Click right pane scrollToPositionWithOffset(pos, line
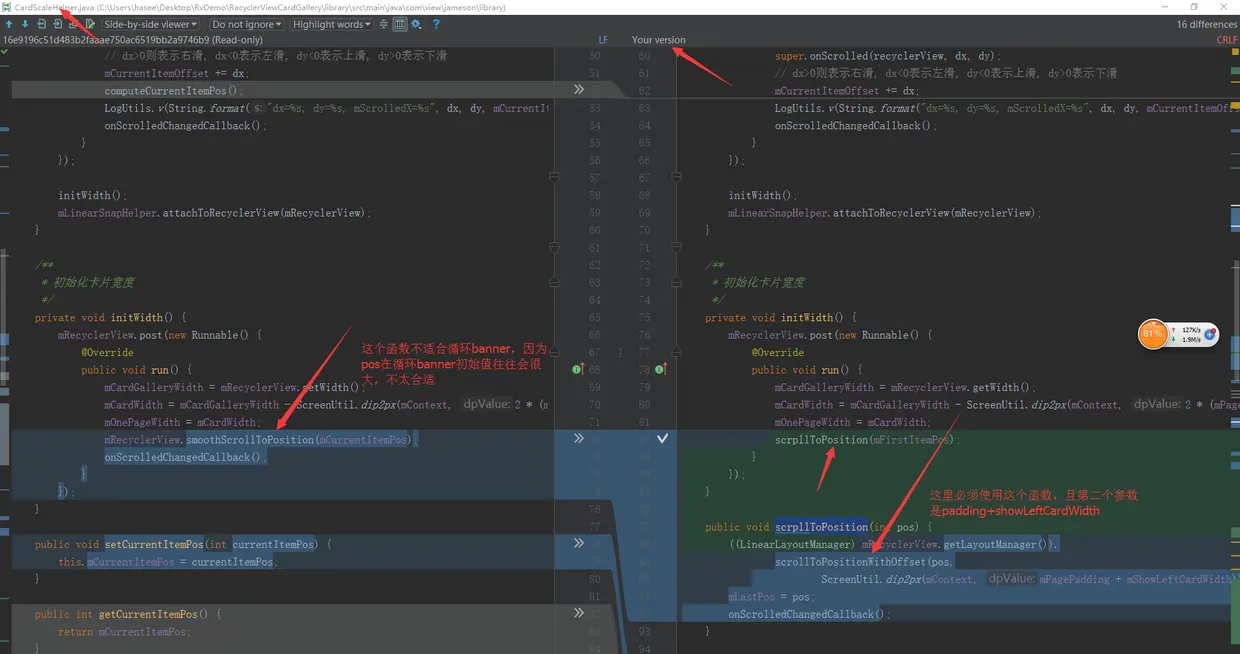The height and width of the screenshot is (654, 1240). 865,561
